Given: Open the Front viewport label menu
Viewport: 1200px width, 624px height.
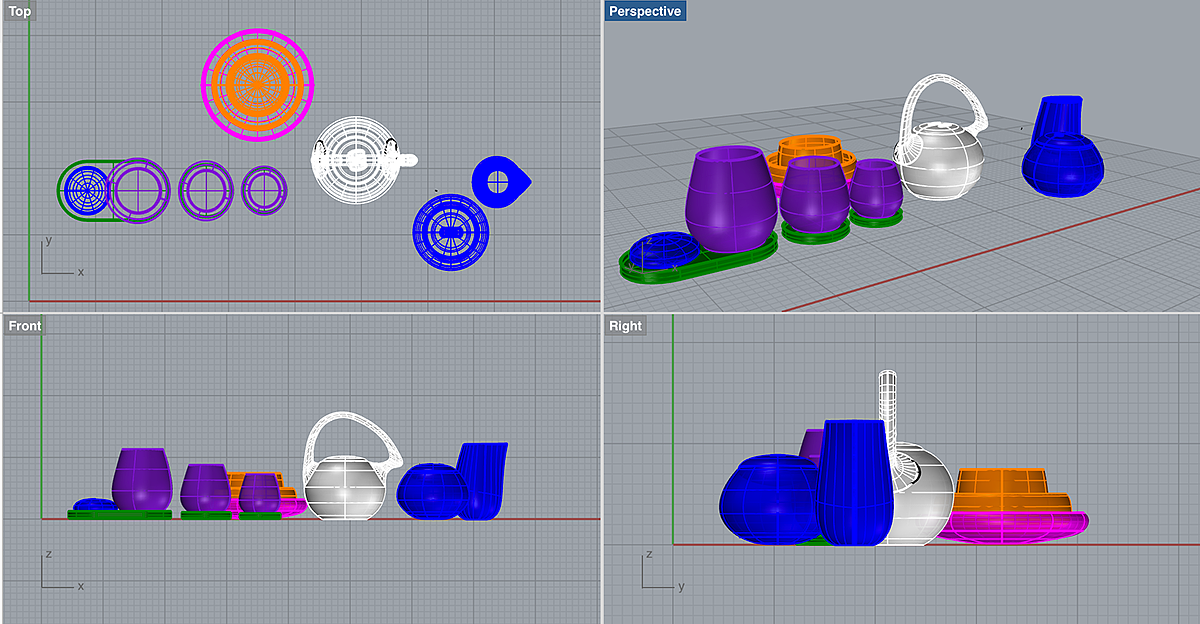Looking at the screenshot, I should (x=25, y=325).
